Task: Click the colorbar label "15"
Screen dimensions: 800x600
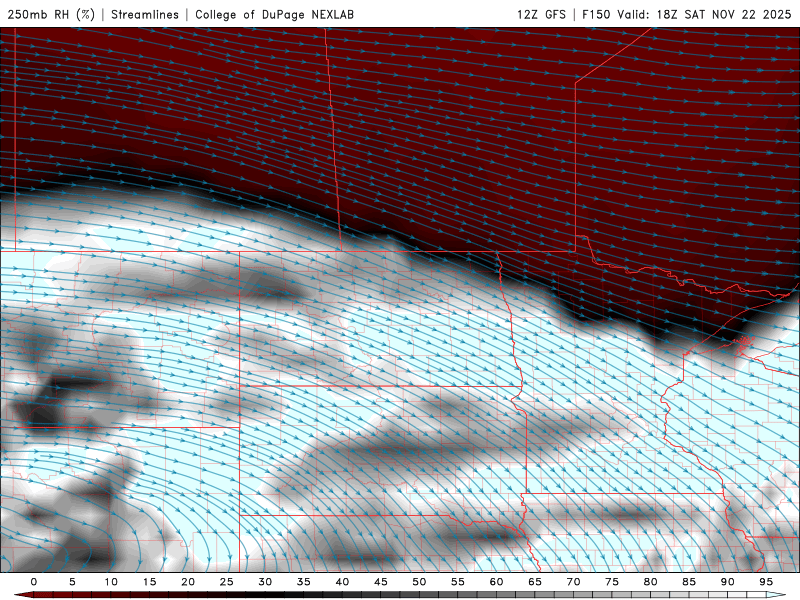Action: pos(149,582)
